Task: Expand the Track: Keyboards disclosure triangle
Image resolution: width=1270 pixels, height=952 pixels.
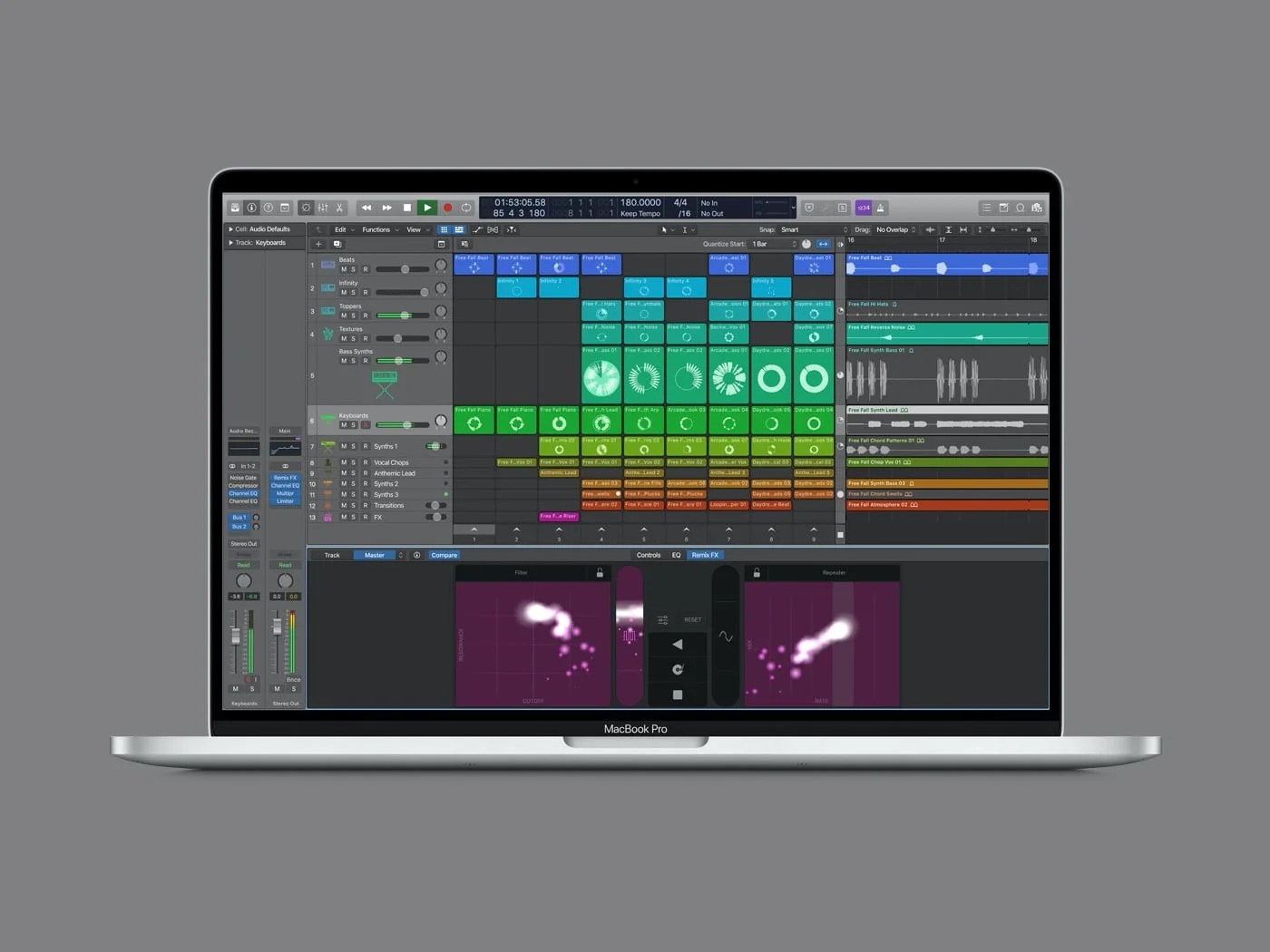Action: point(230,242)
